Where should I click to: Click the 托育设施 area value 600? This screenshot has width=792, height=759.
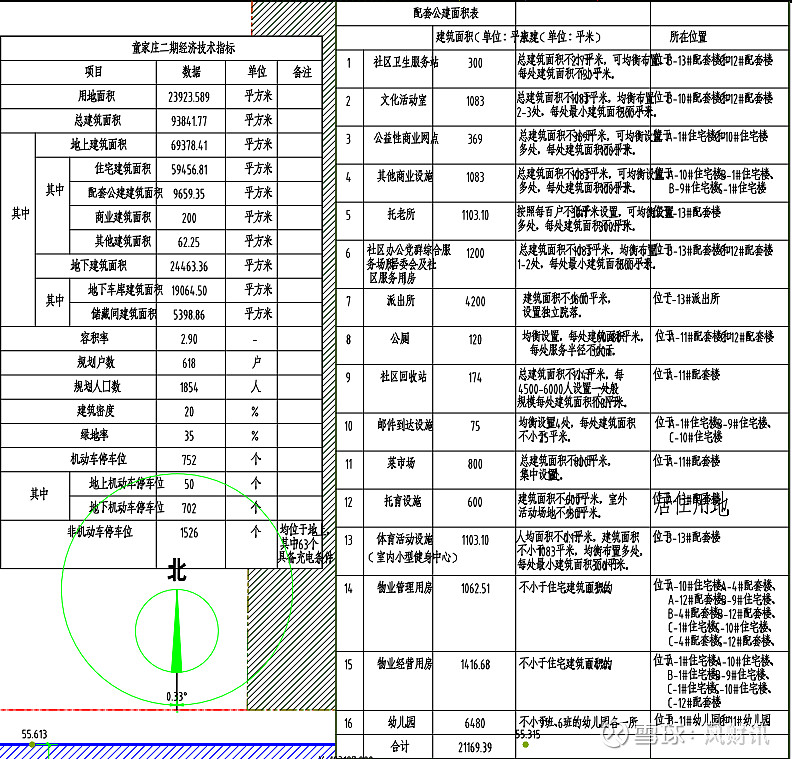tap(475, 502)
